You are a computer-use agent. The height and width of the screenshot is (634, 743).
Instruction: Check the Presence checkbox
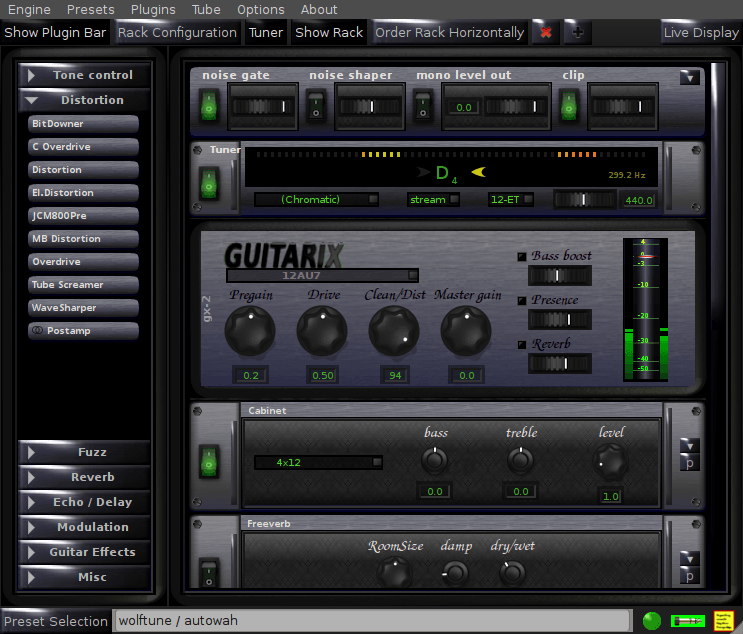(522, 300)
